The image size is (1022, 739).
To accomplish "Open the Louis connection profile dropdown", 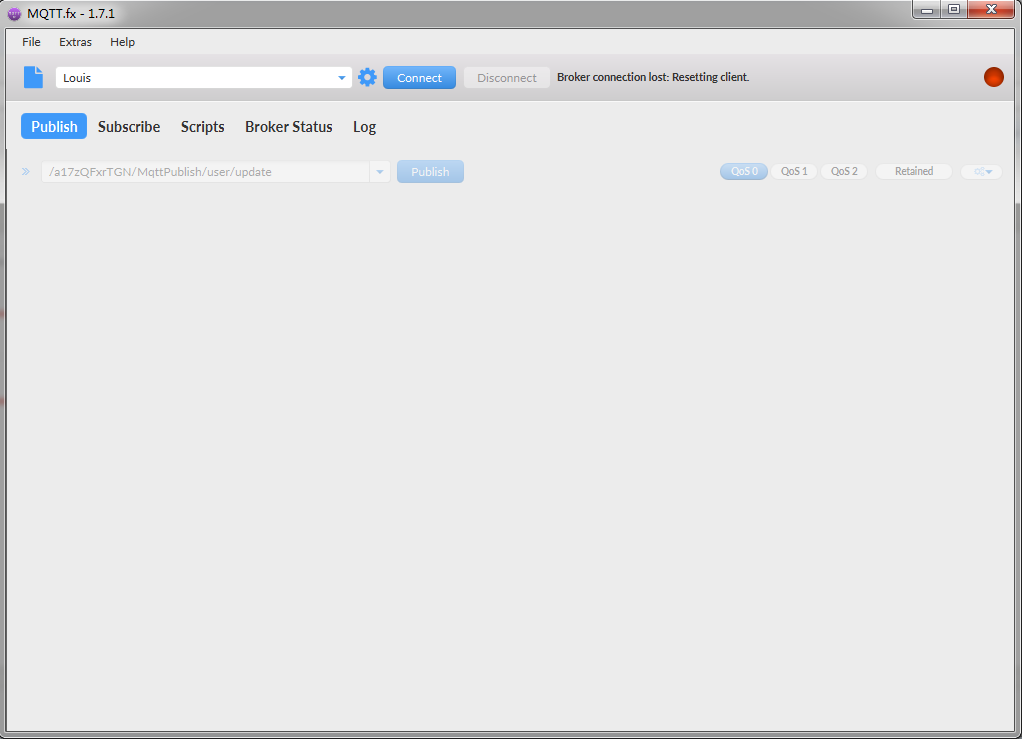I will [203, 78].
